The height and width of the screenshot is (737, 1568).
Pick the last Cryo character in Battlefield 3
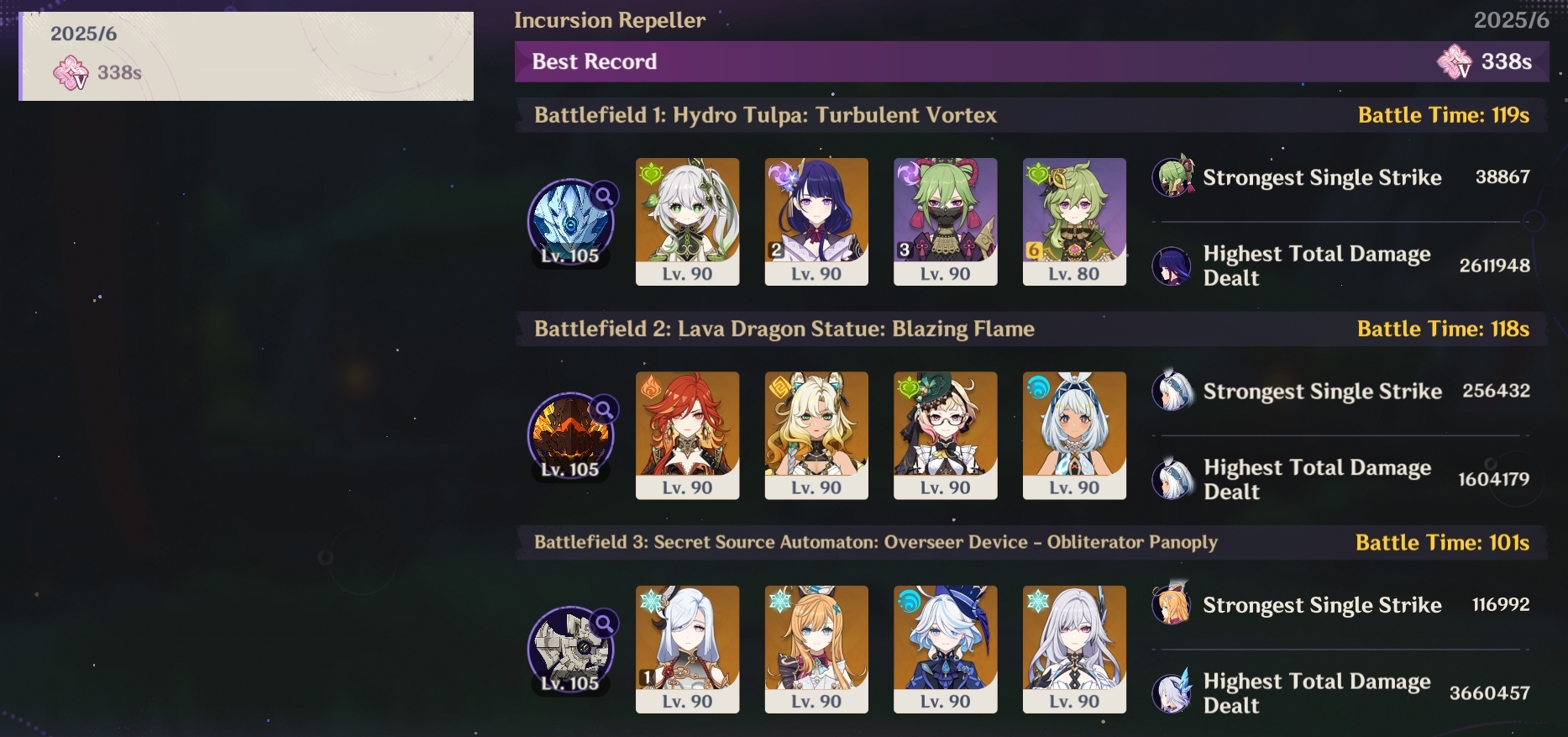[1074, 650]
